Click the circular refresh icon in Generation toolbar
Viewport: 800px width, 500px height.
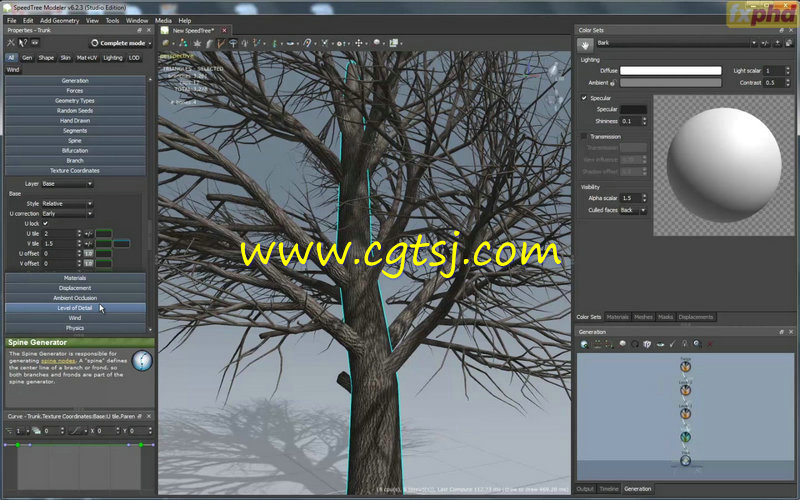pyautogui.click(x=635, y=344)
